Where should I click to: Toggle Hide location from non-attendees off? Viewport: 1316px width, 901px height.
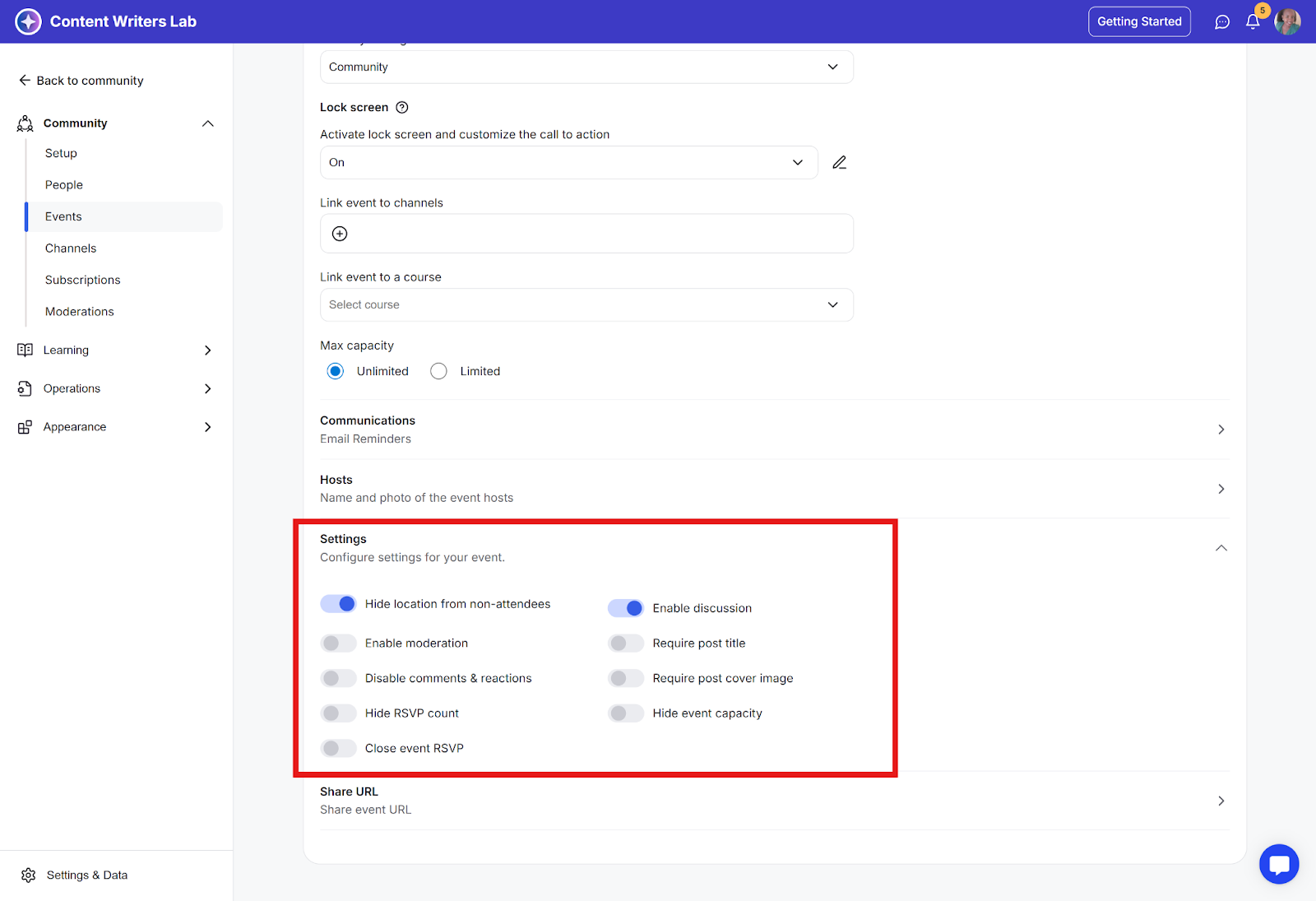pos(338,604)
